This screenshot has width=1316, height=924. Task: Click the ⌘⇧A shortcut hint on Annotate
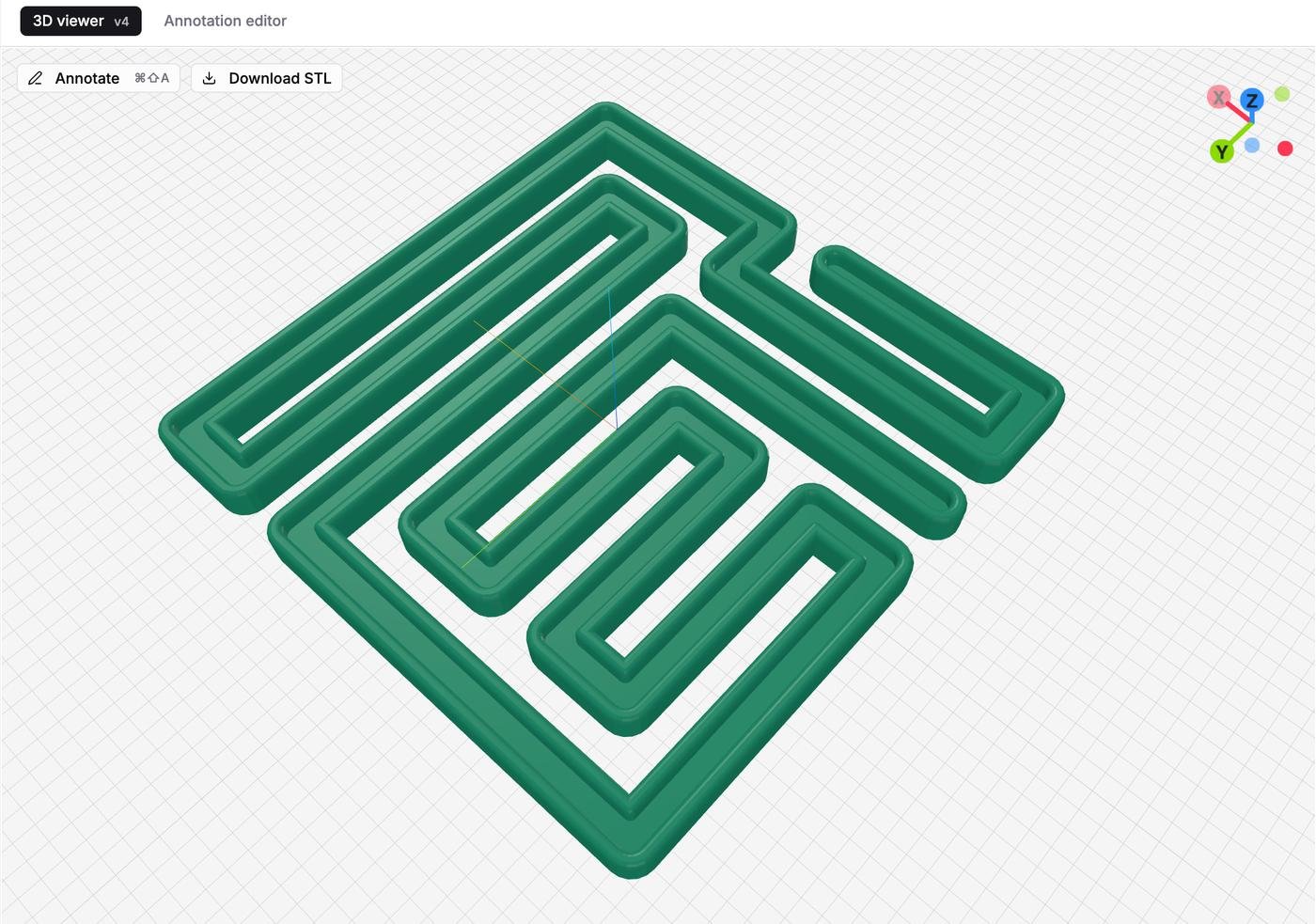(x=151, y=78)
